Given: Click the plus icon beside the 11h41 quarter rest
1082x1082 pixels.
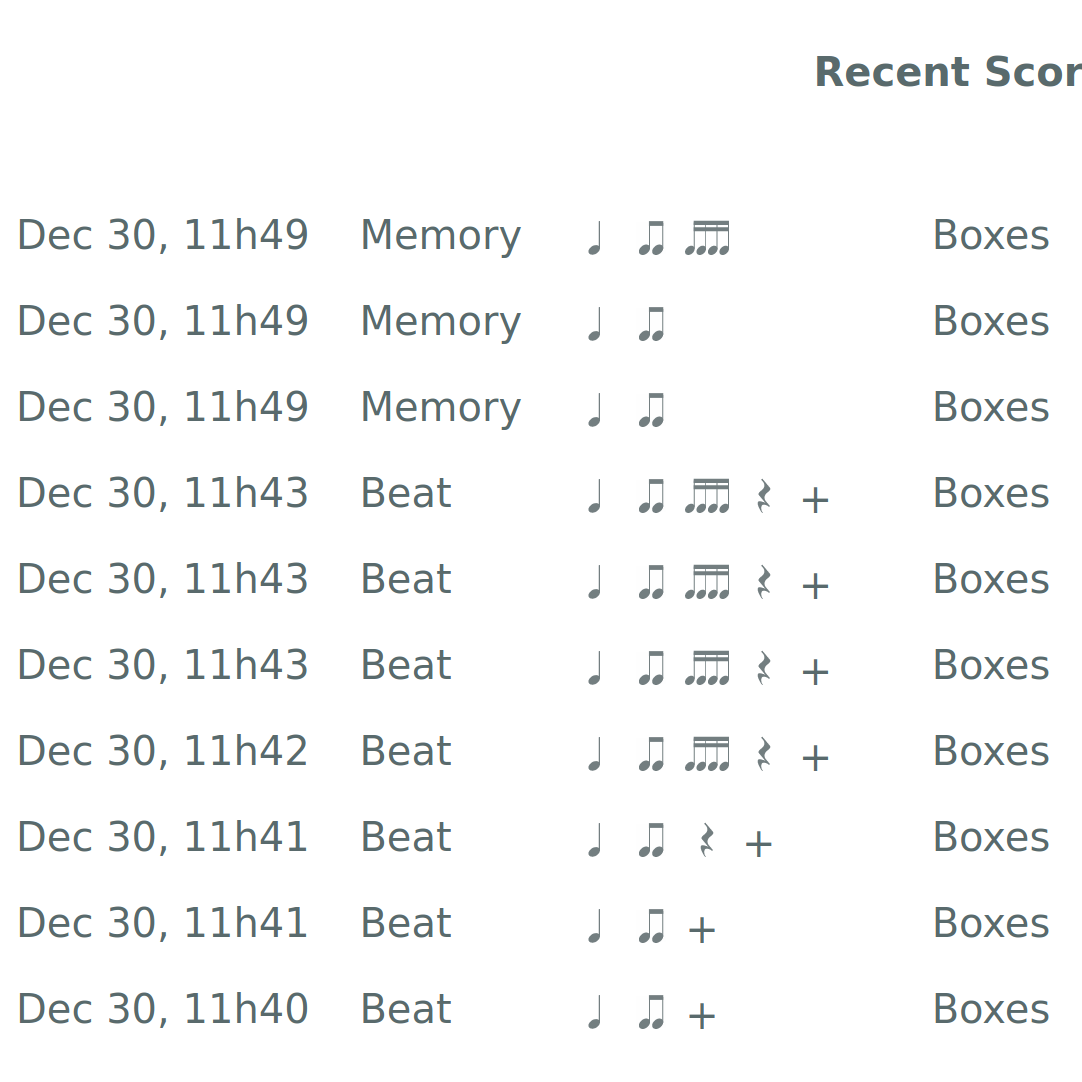Looking at the screenshot, I should pos(758,844).
